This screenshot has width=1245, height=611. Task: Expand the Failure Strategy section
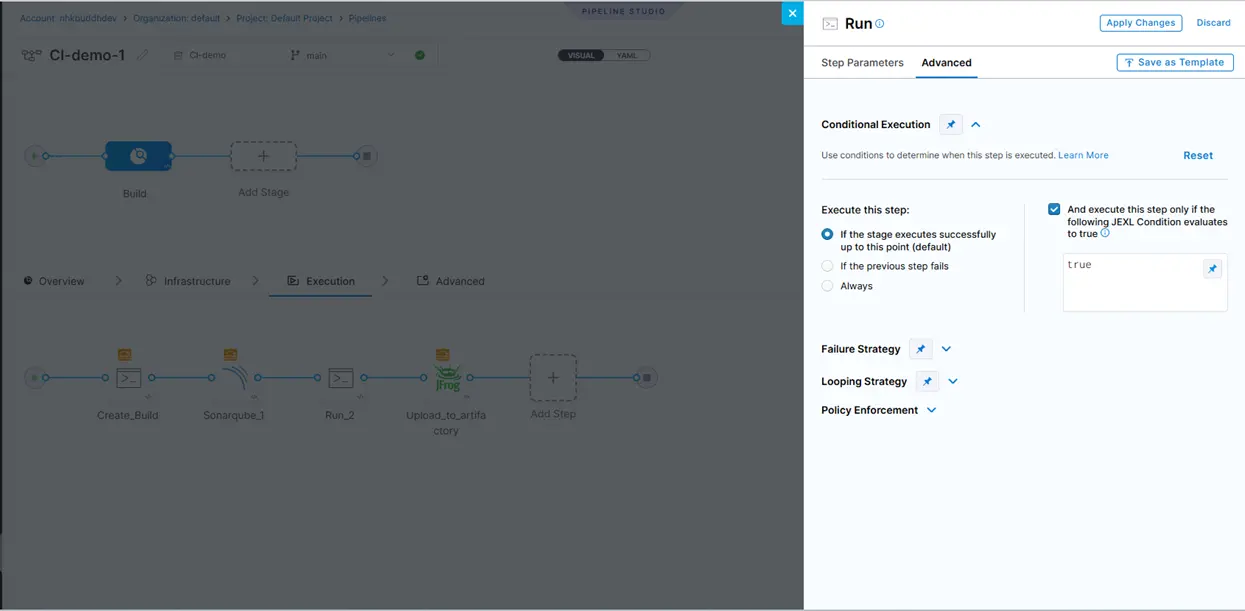tap(946, 349)
